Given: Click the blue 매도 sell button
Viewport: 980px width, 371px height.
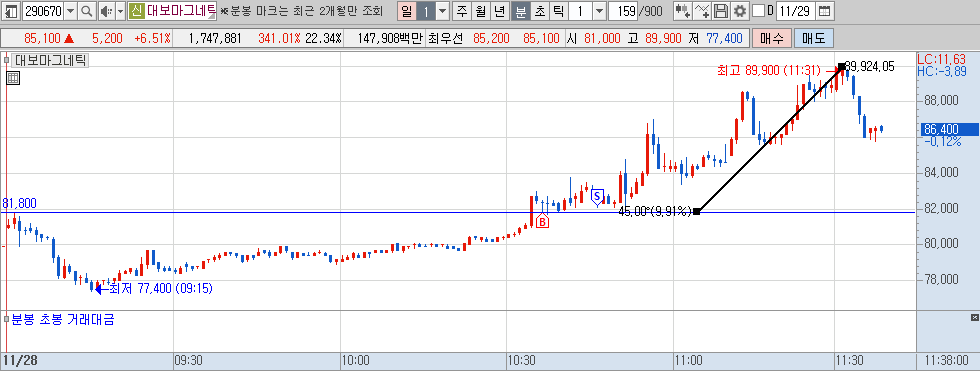Looking at the screenshot, I should pyautogui.click(x=813, y=38).
